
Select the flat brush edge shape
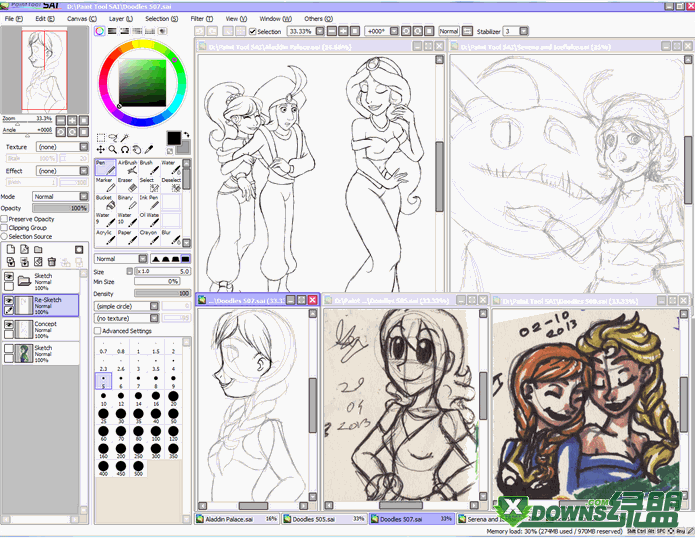[185, 259]
